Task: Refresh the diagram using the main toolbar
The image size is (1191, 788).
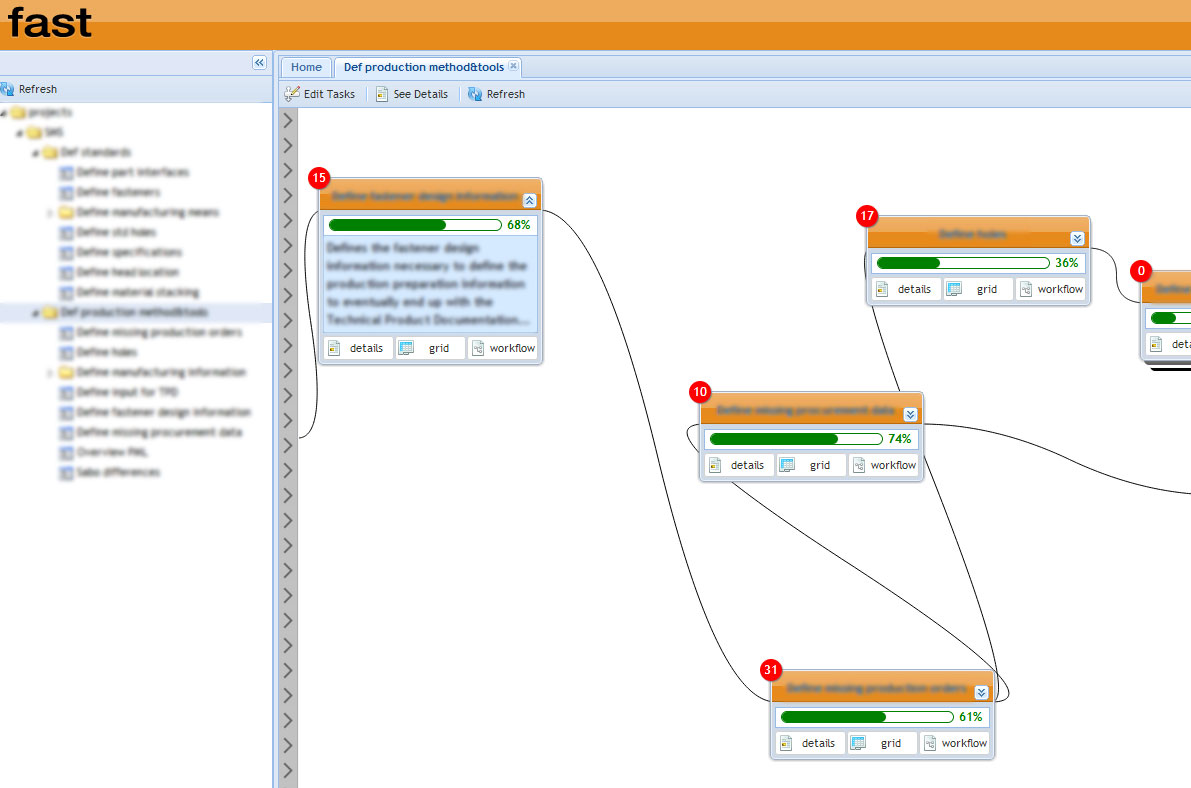Action: coord(497,94)
